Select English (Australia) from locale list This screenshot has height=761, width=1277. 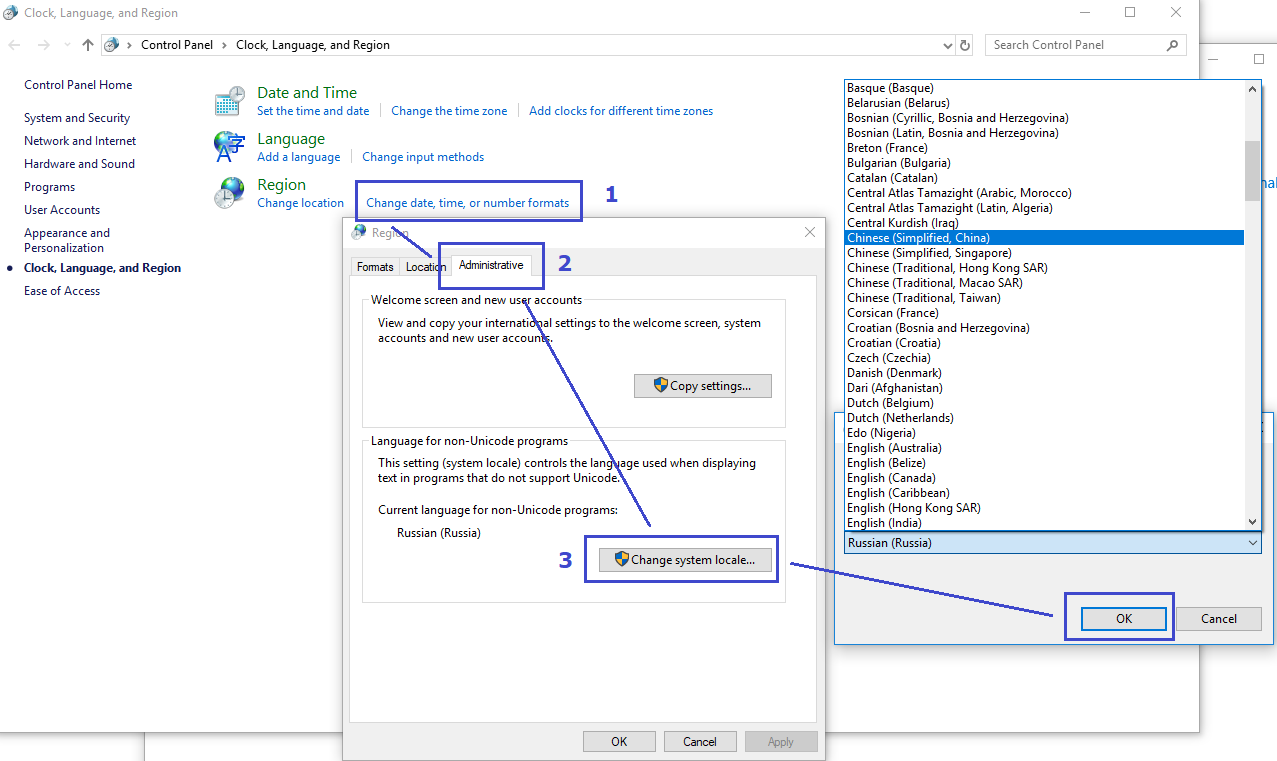(x=1044, y=448)
